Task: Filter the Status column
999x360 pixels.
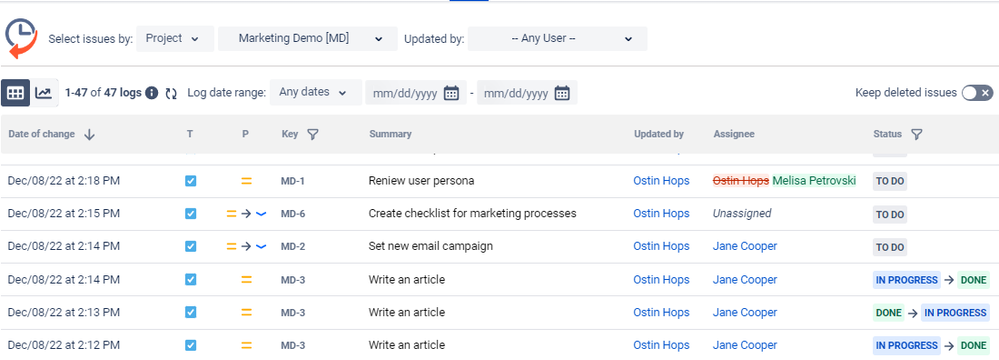Action: tap(916, 134)
